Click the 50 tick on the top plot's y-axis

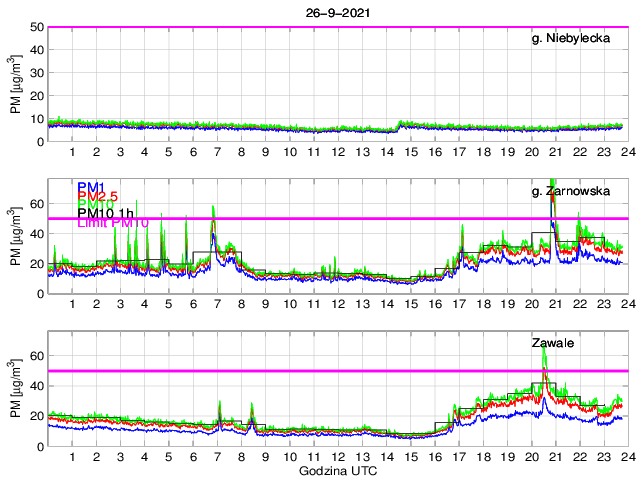coord(35,27)
